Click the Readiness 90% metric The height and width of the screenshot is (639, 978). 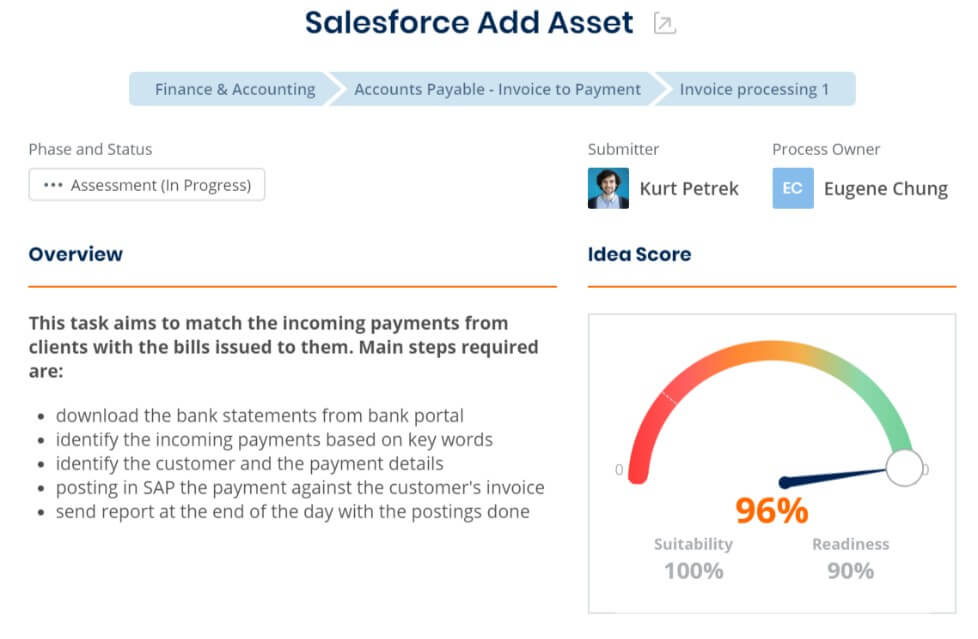(850, 559)
